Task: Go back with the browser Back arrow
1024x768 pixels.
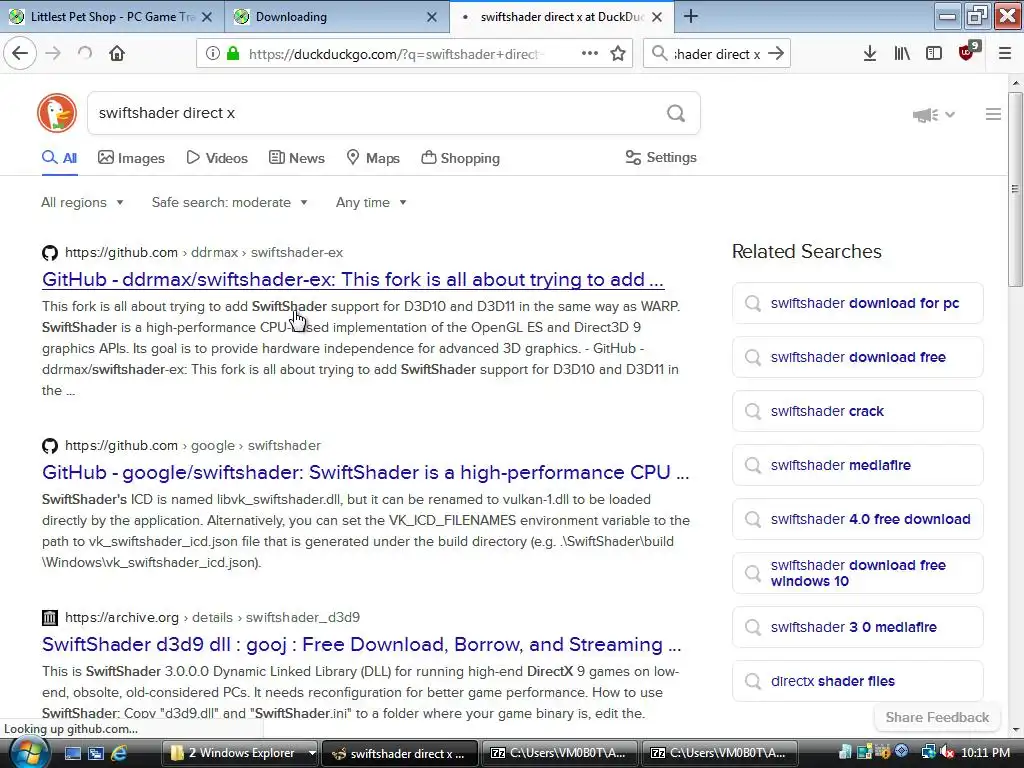Action: (20, 54)
